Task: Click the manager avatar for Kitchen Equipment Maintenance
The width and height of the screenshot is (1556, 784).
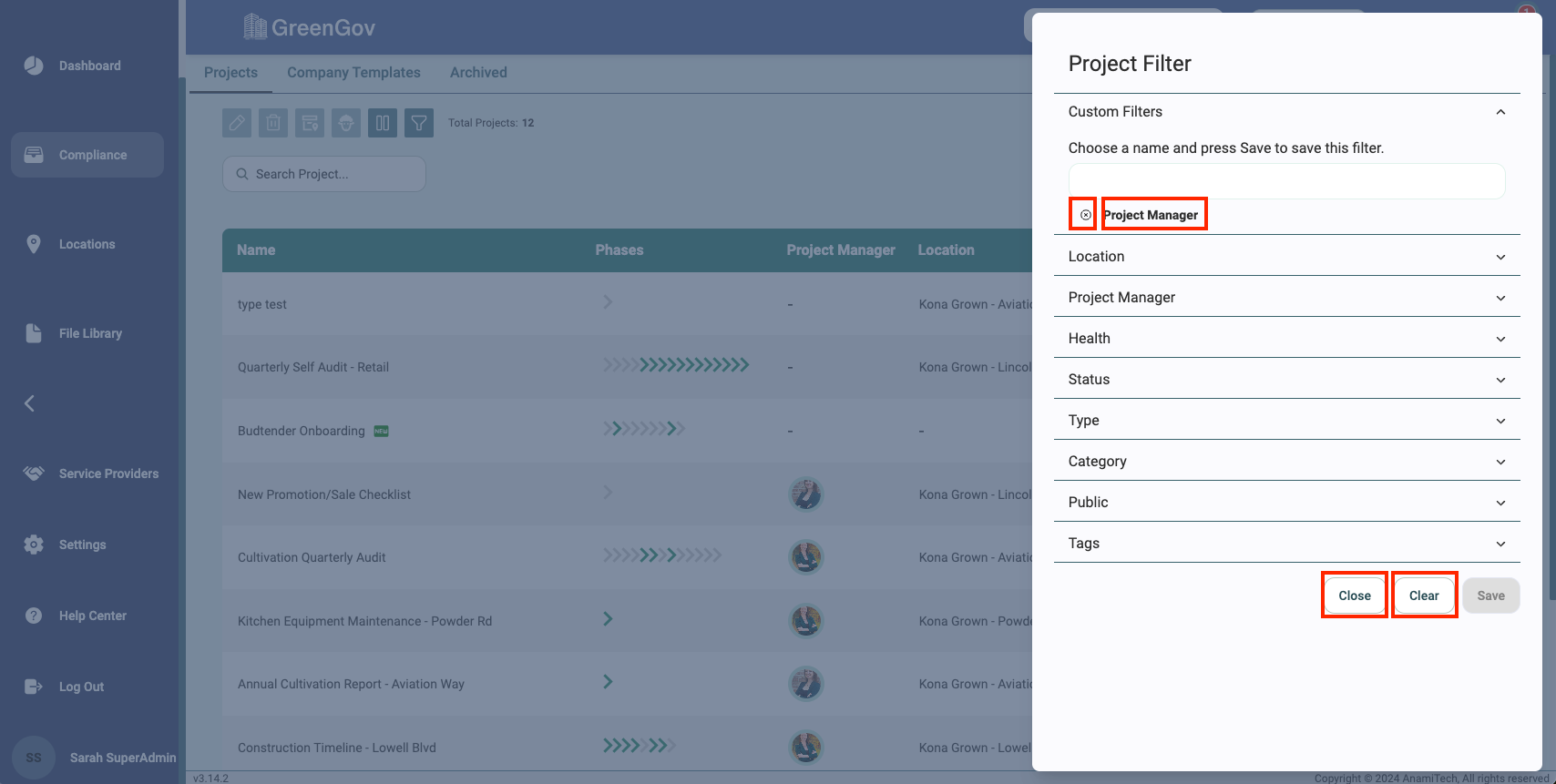Action: (805, 620)
